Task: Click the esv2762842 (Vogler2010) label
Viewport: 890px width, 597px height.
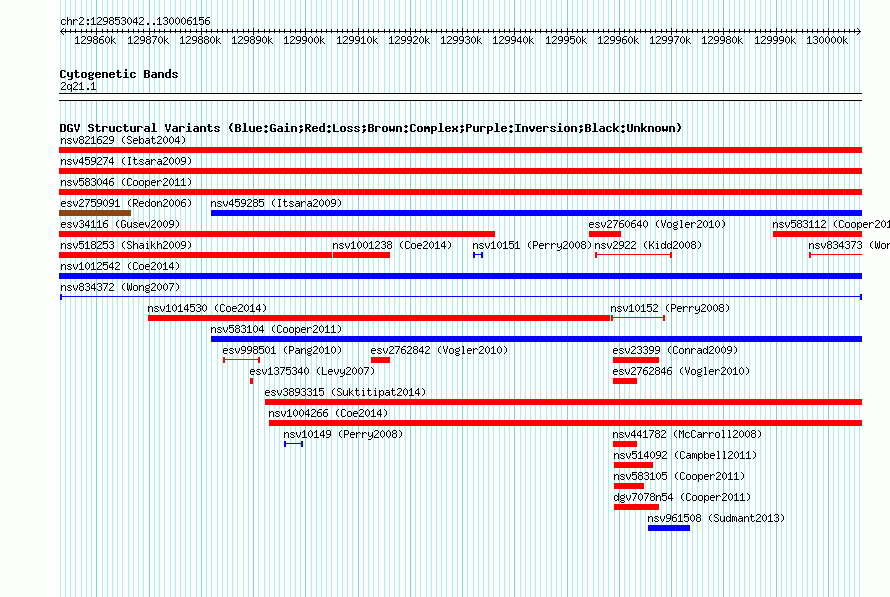Action: [x=439, y=350]
